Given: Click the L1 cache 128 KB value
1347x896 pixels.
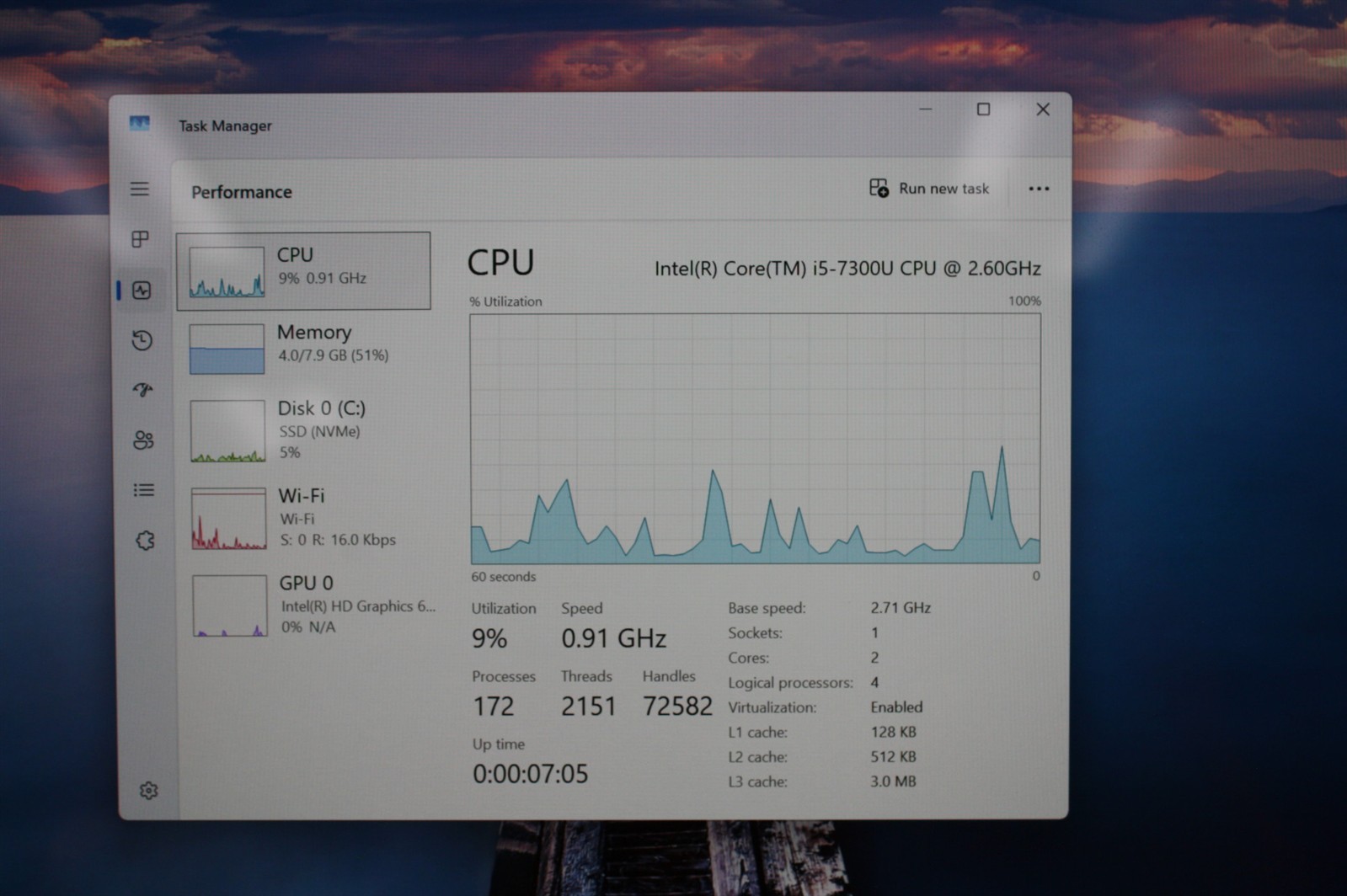Looking at the screenshot, I should (893, 732).
